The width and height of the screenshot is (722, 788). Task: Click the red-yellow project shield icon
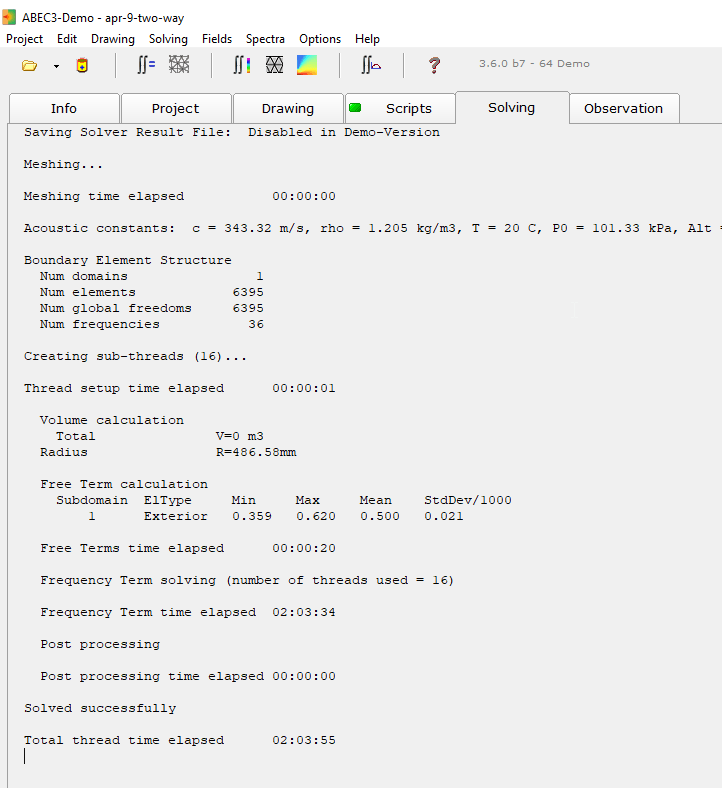pos(82,65)
